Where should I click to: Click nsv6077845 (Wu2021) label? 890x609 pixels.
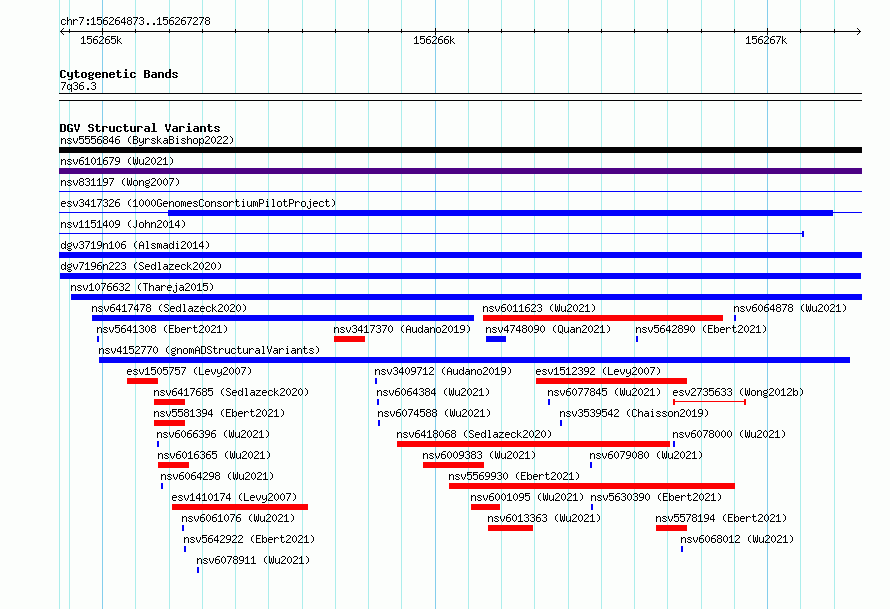(604, 392)
